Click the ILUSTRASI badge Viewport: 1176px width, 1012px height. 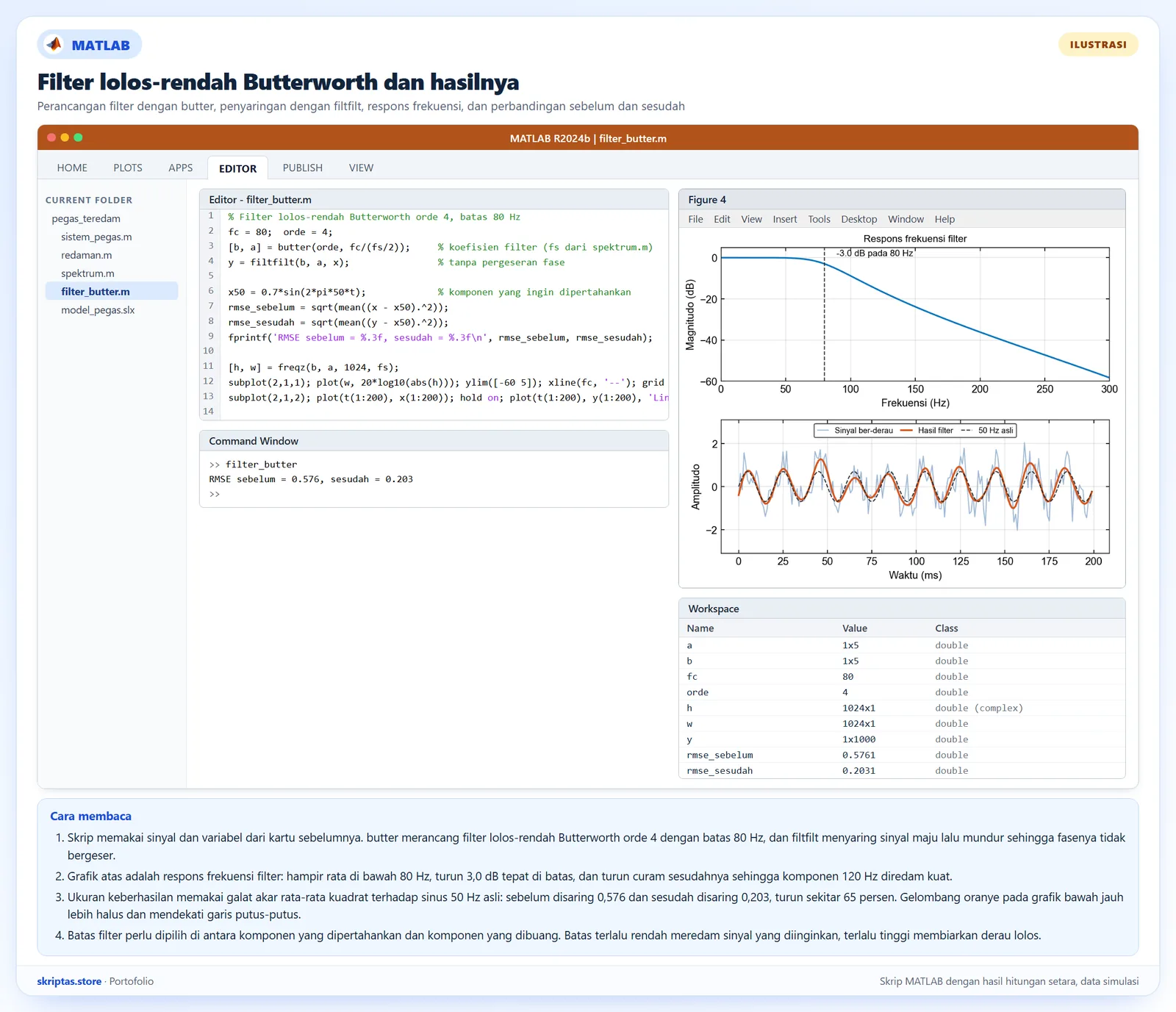pos(1098,45)
